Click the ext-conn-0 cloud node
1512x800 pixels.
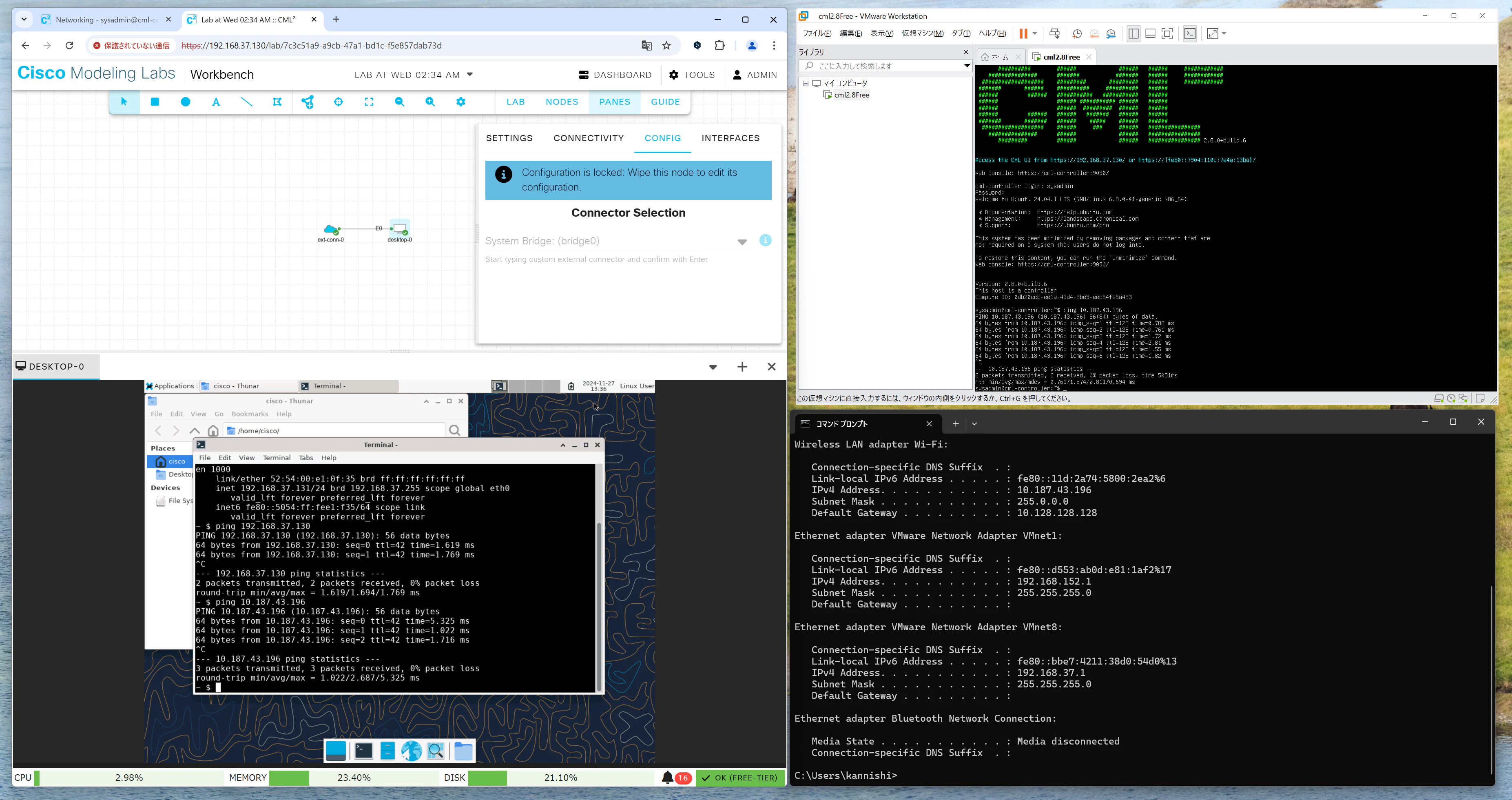(331, 230)
